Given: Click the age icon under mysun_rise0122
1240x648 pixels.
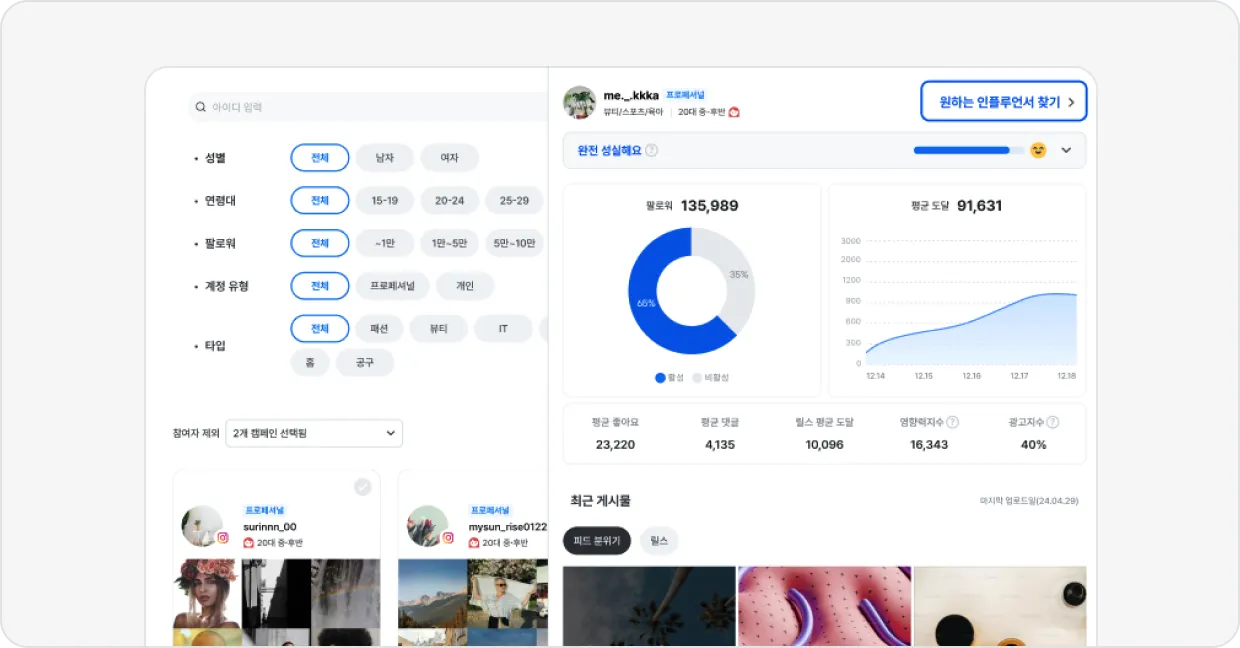Looking at the screenshot, I should click(474, 542).
